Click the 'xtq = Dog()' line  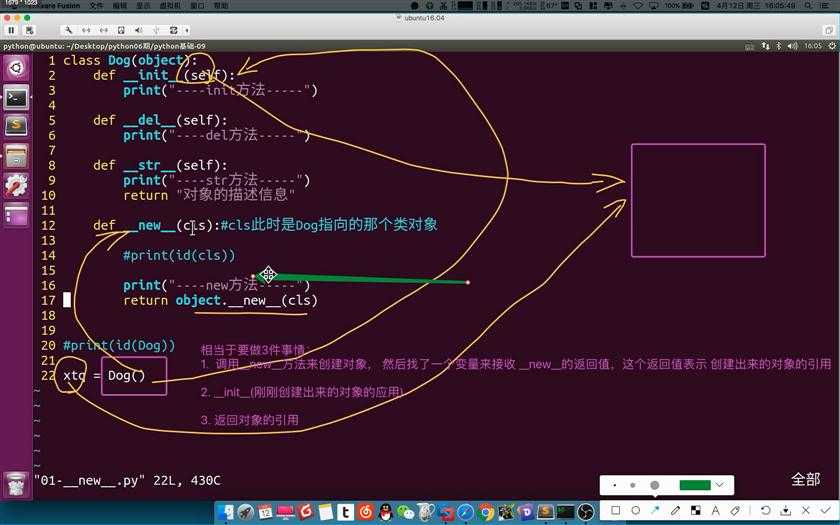coord(104,376)
